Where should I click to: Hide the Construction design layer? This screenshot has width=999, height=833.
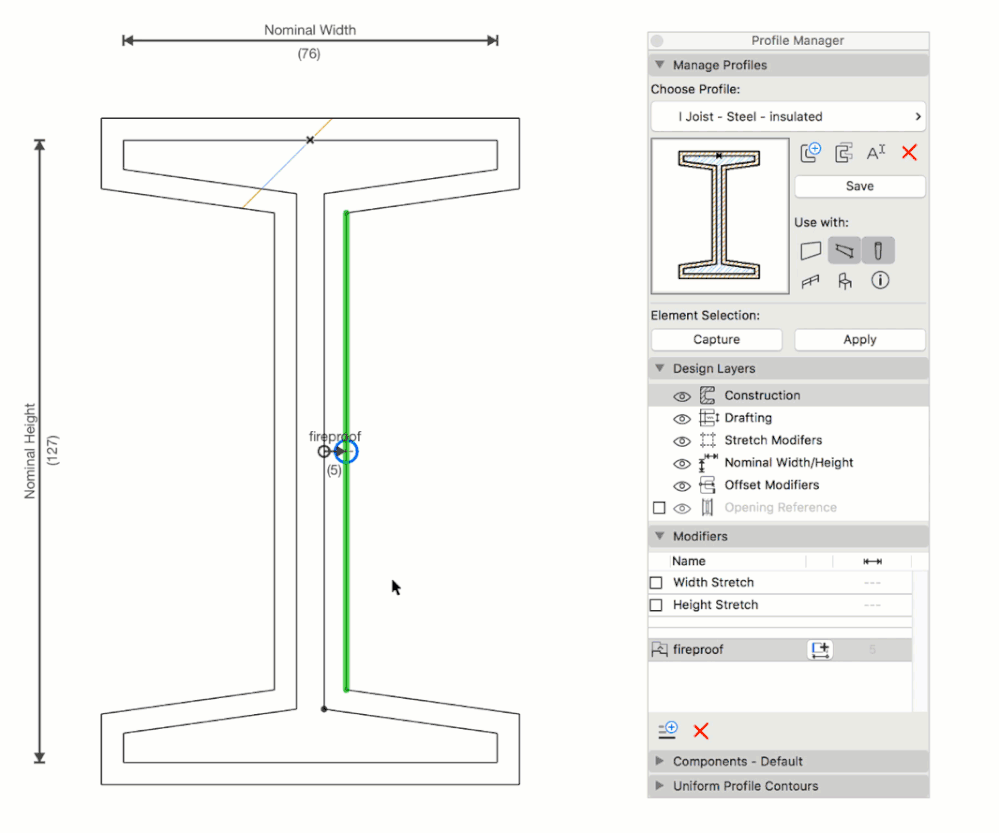tap(682, 396)
